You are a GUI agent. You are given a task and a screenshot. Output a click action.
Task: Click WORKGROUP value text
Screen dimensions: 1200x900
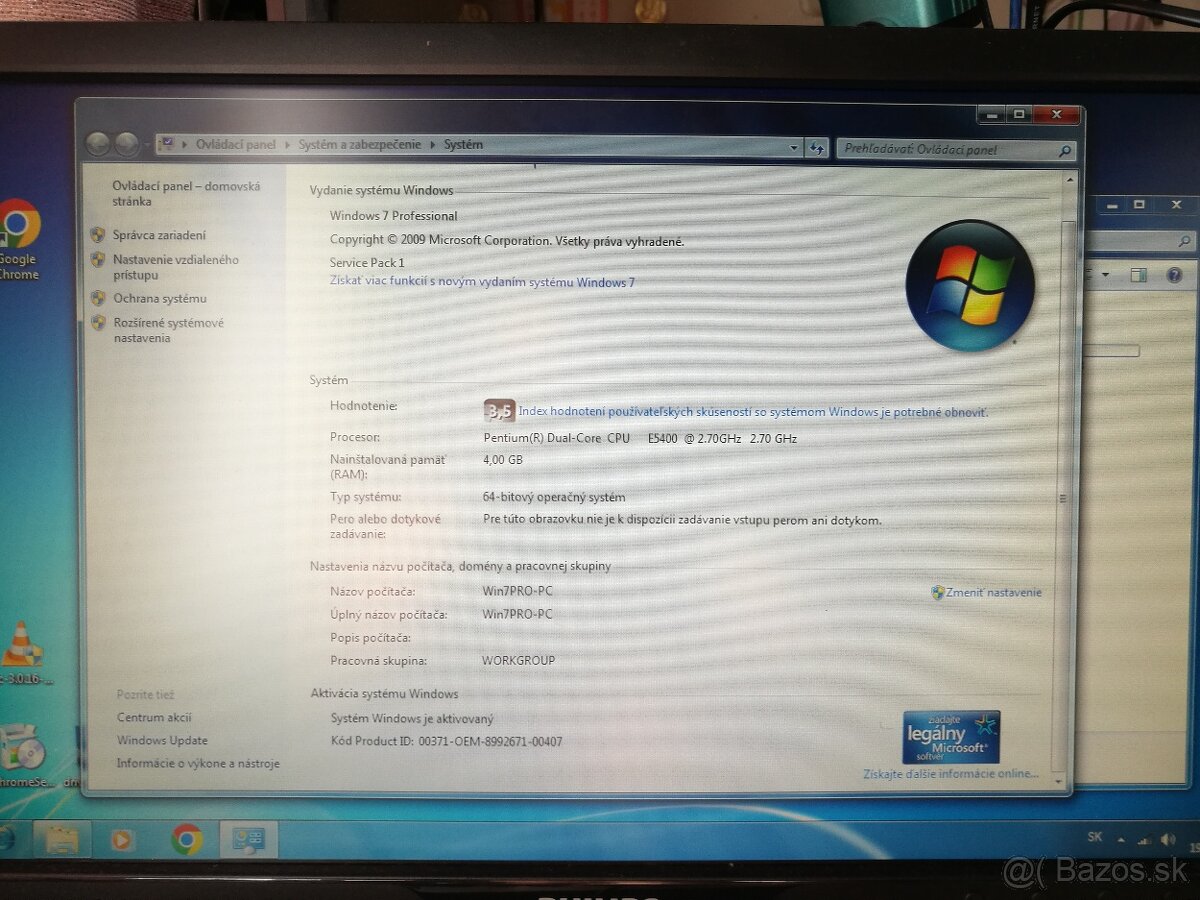(x=518, y=661)
